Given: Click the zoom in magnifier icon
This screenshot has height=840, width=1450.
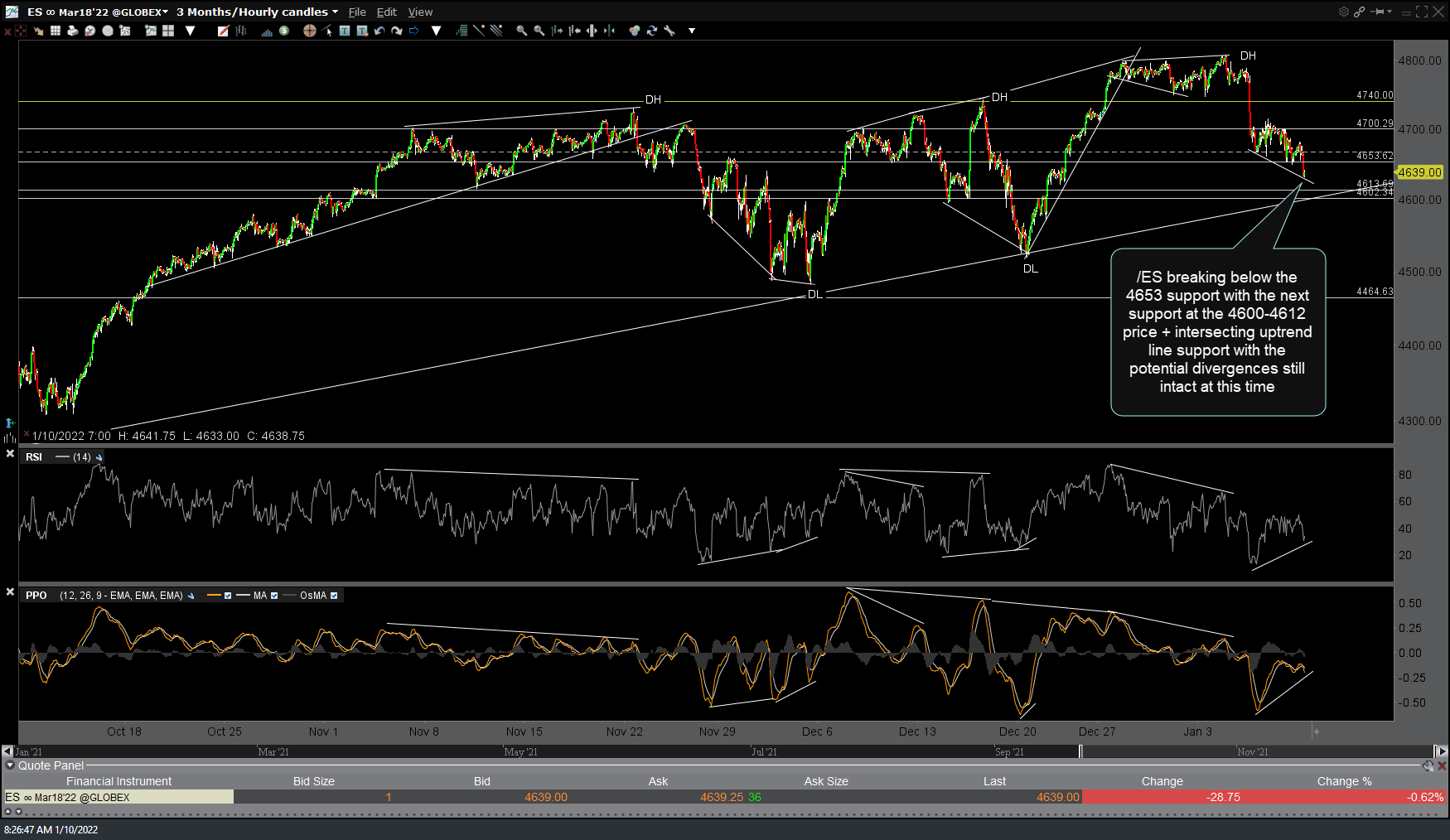Looking at the screenshot, I should point(521,31).
